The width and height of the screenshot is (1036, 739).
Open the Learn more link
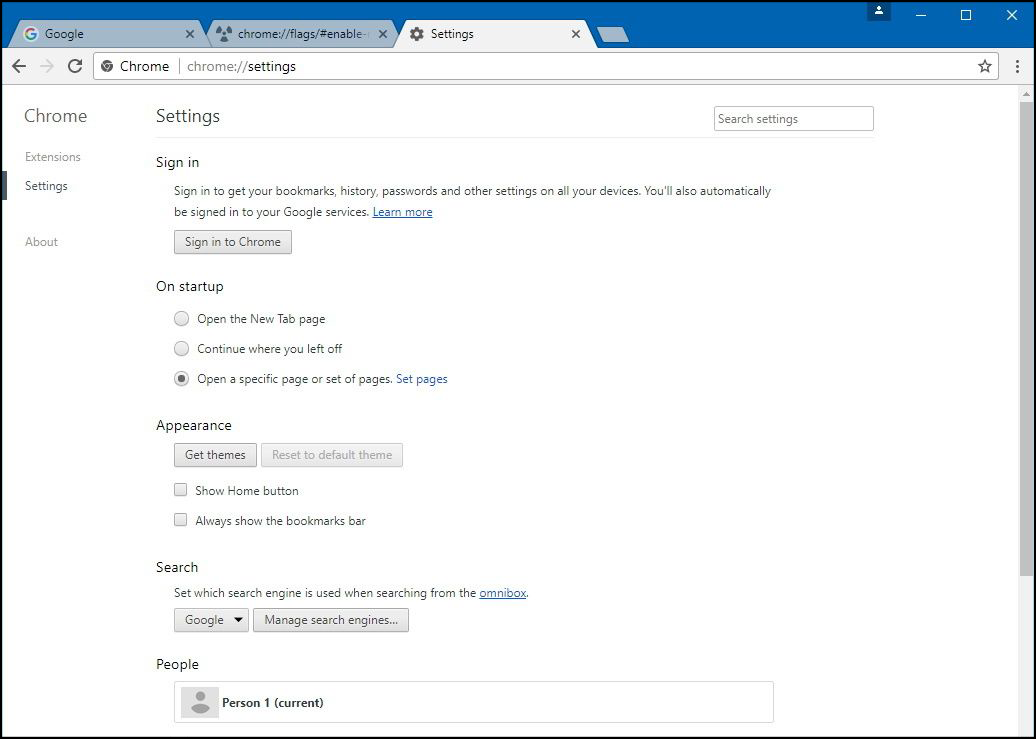coord(402,212)
